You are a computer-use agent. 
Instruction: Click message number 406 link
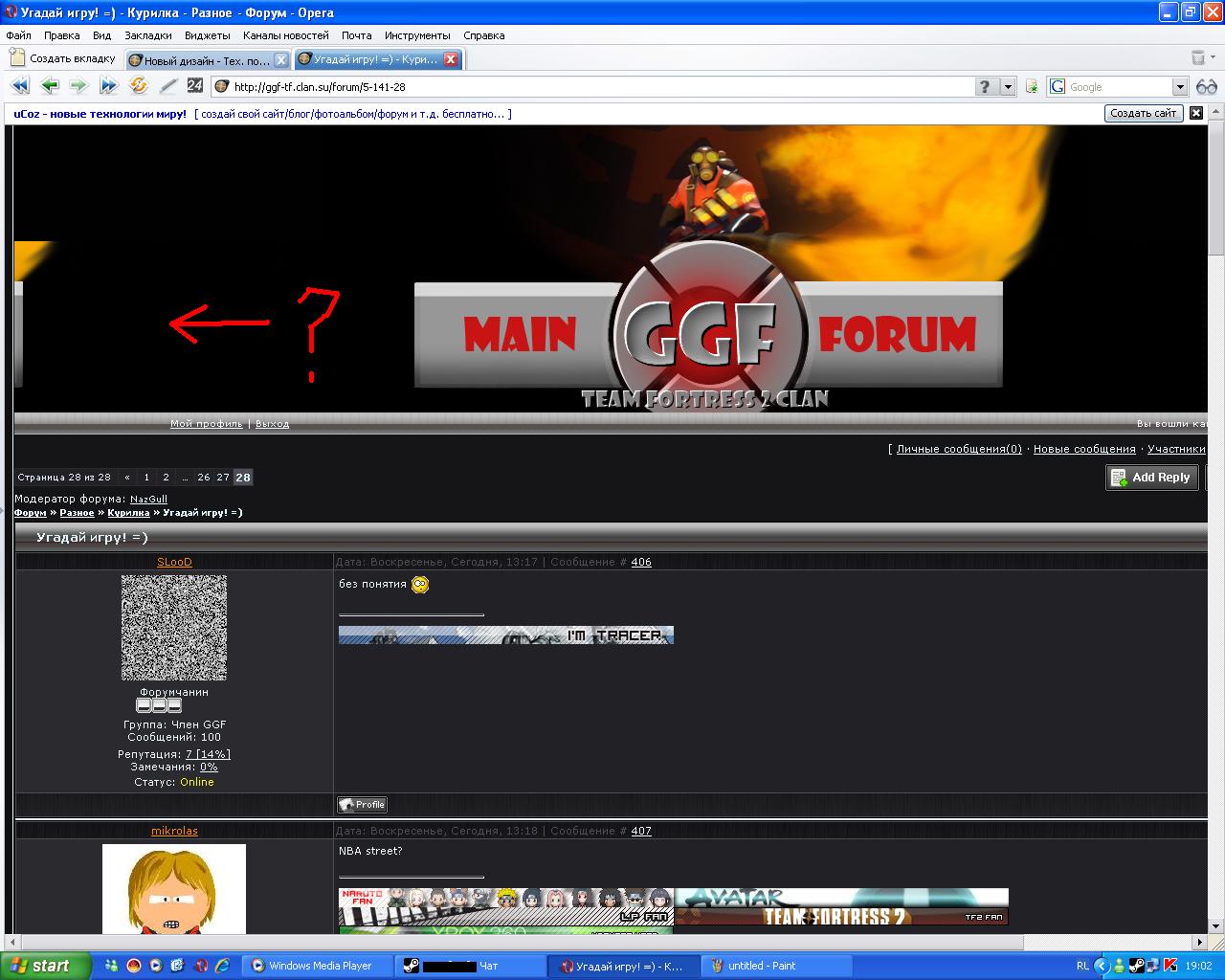click(x=641, y=562)
